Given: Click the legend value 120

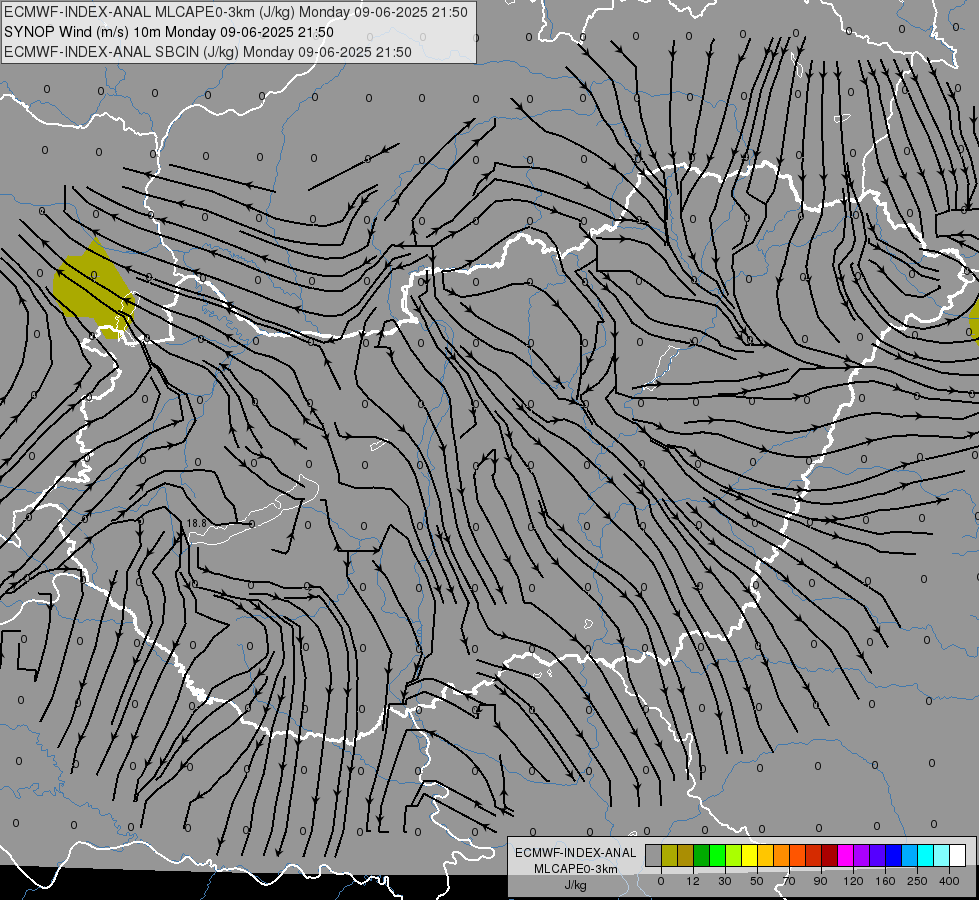Looking at the screenshot, I should coord(853,881).
